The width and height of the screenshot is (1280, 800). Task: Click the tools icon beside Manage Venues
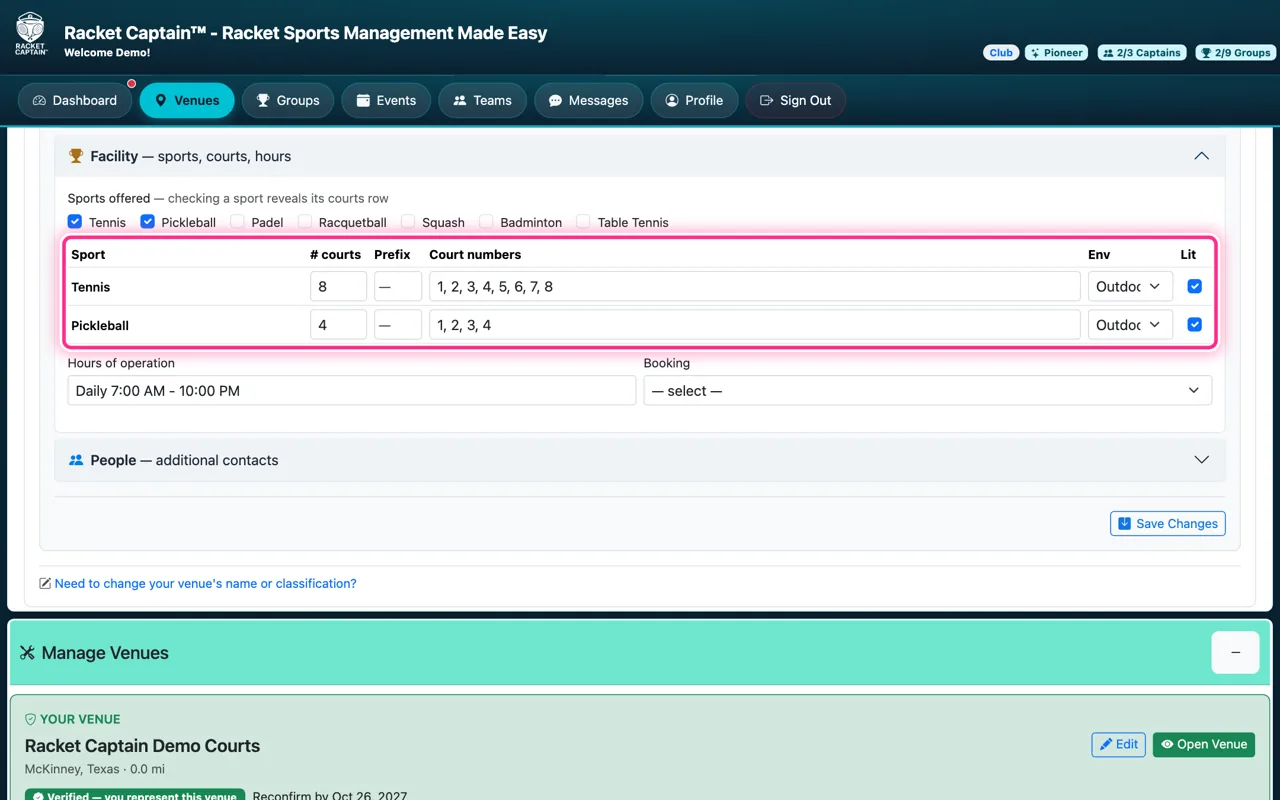point(27,653)
